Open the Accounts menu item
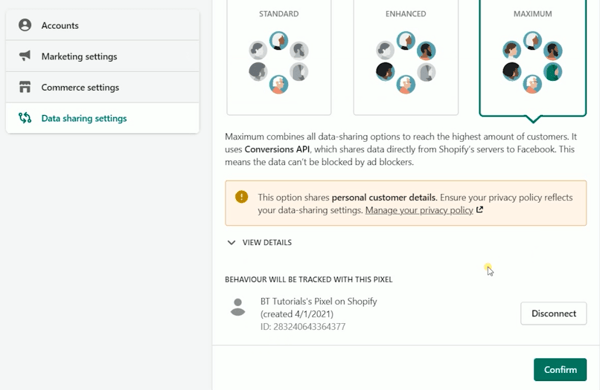600x390 pixels. (x=103, y=25)
